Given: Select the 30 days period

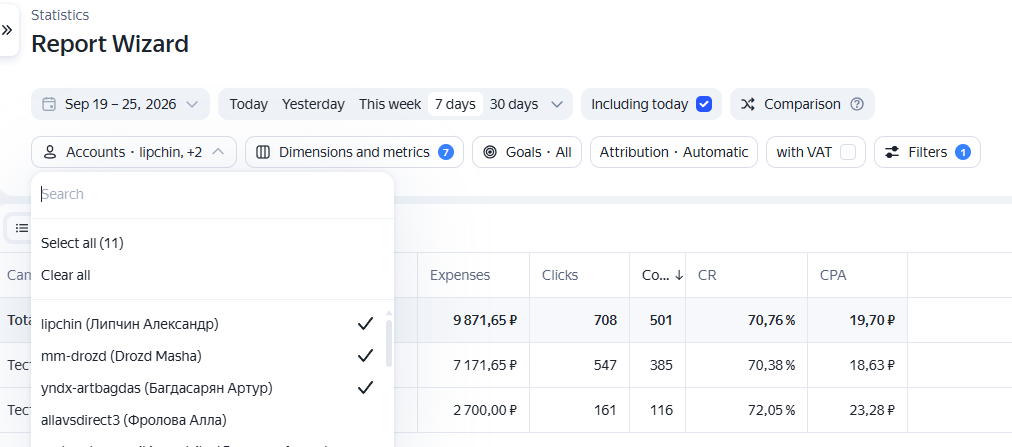Looking at the screenshot, I should click(x=514, y=104).
